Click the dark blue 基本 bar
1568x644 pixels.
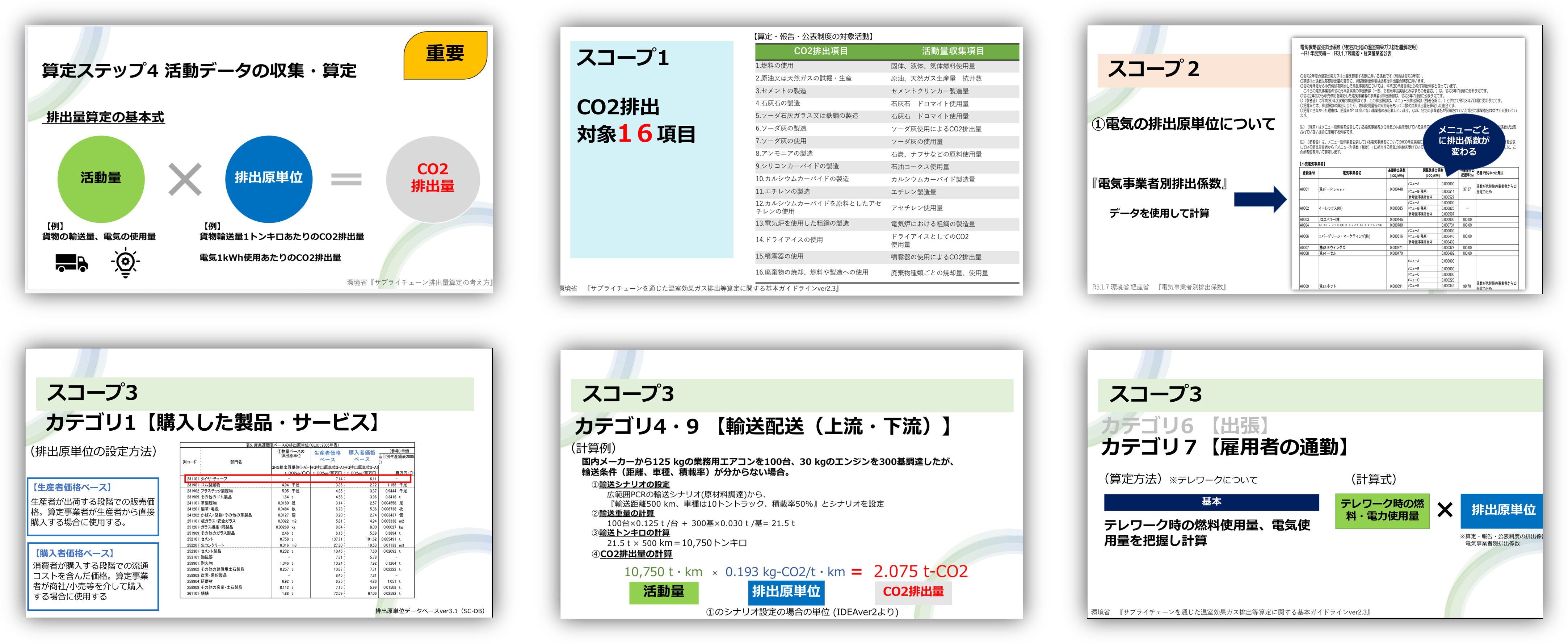(x=1211, y=502)
